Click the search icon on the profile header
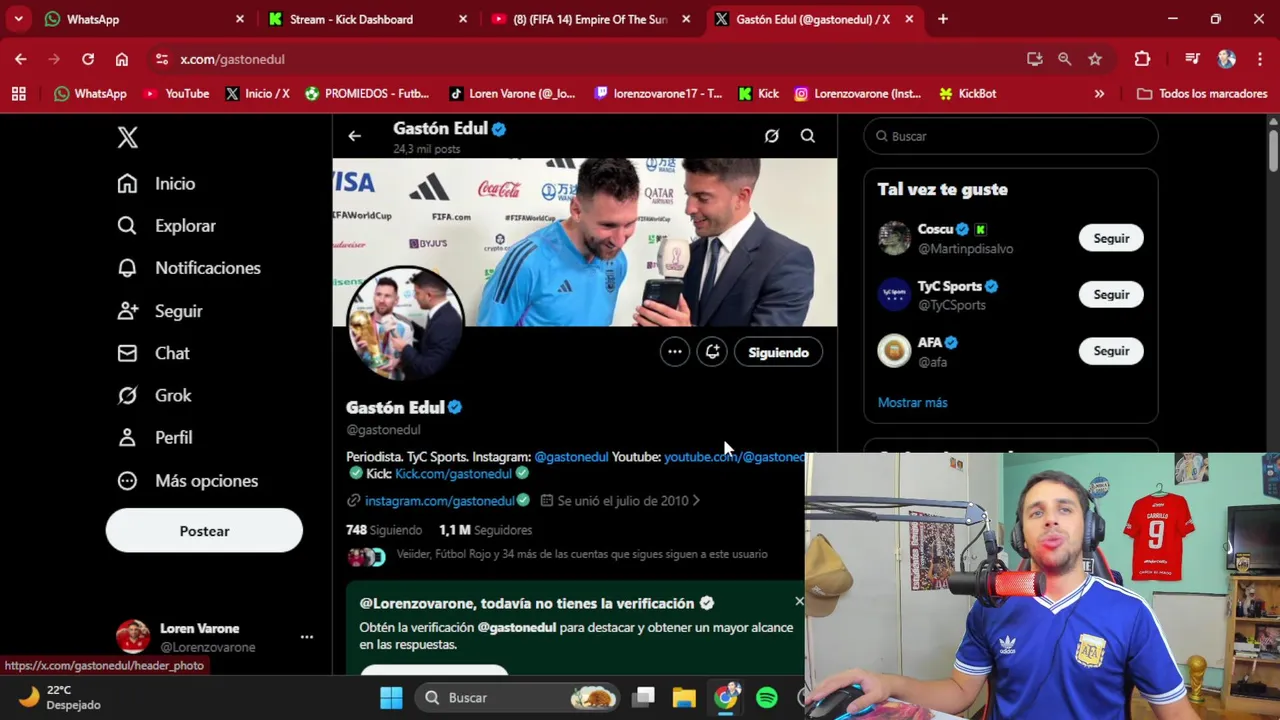 (808, 136)
